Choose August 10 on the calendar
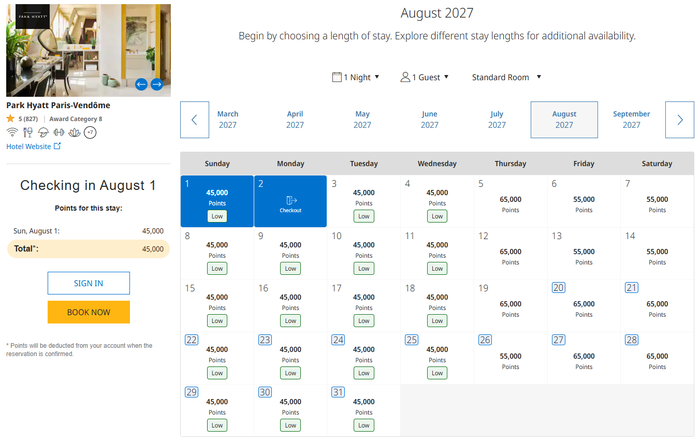700x442 pixels. [x=364, y=254]
